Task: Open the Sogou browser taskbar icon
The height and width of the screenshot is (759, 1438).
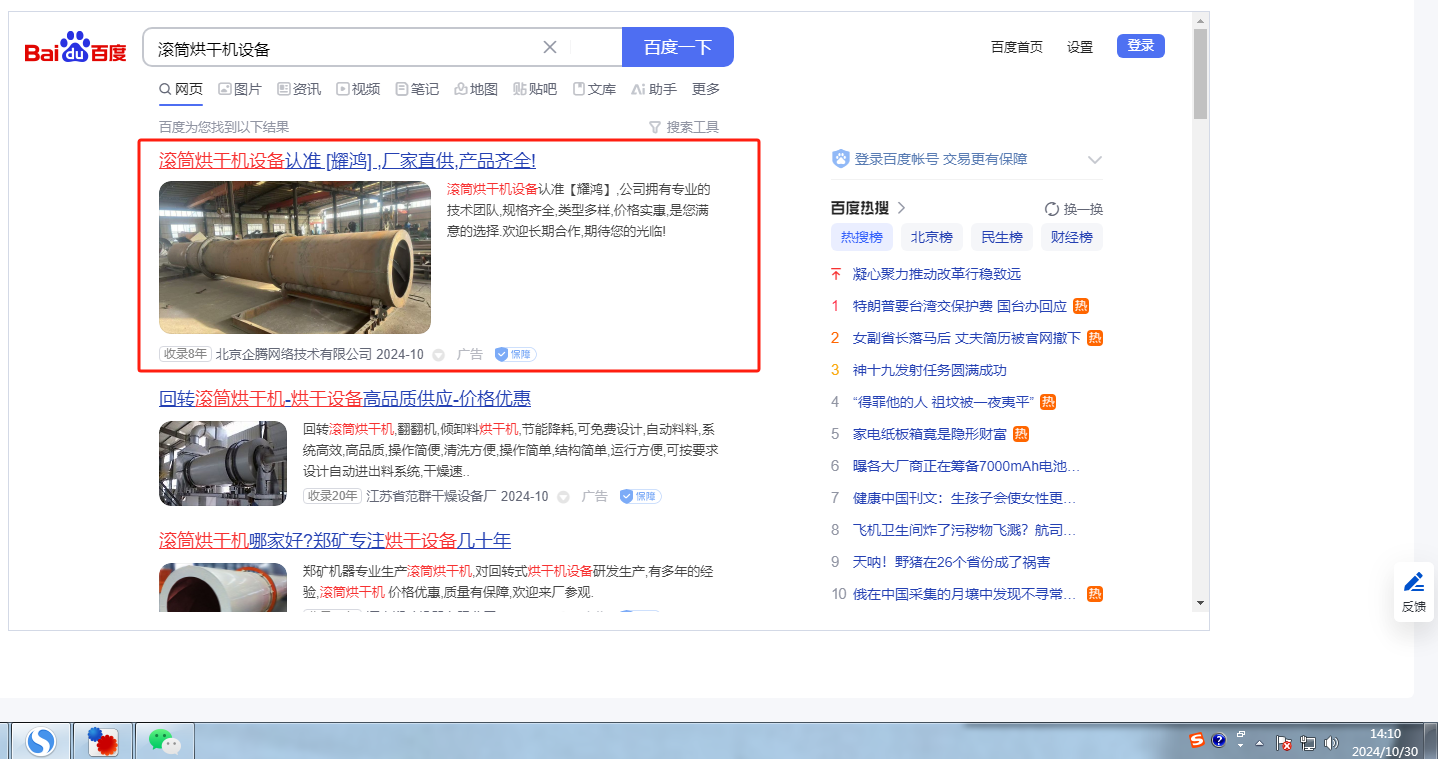Action: (x=40, y=741)
